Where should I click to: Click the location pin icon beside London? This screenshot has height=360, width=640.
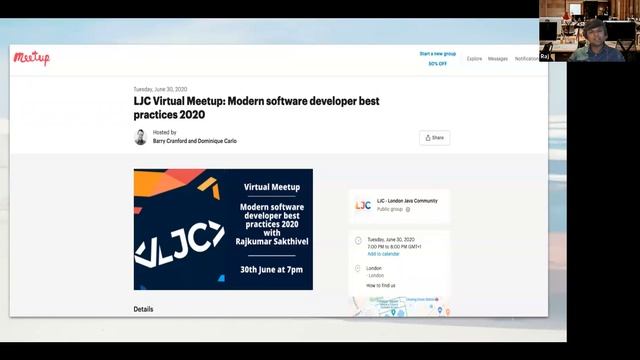pyautogui.click(x=358, y=268)
